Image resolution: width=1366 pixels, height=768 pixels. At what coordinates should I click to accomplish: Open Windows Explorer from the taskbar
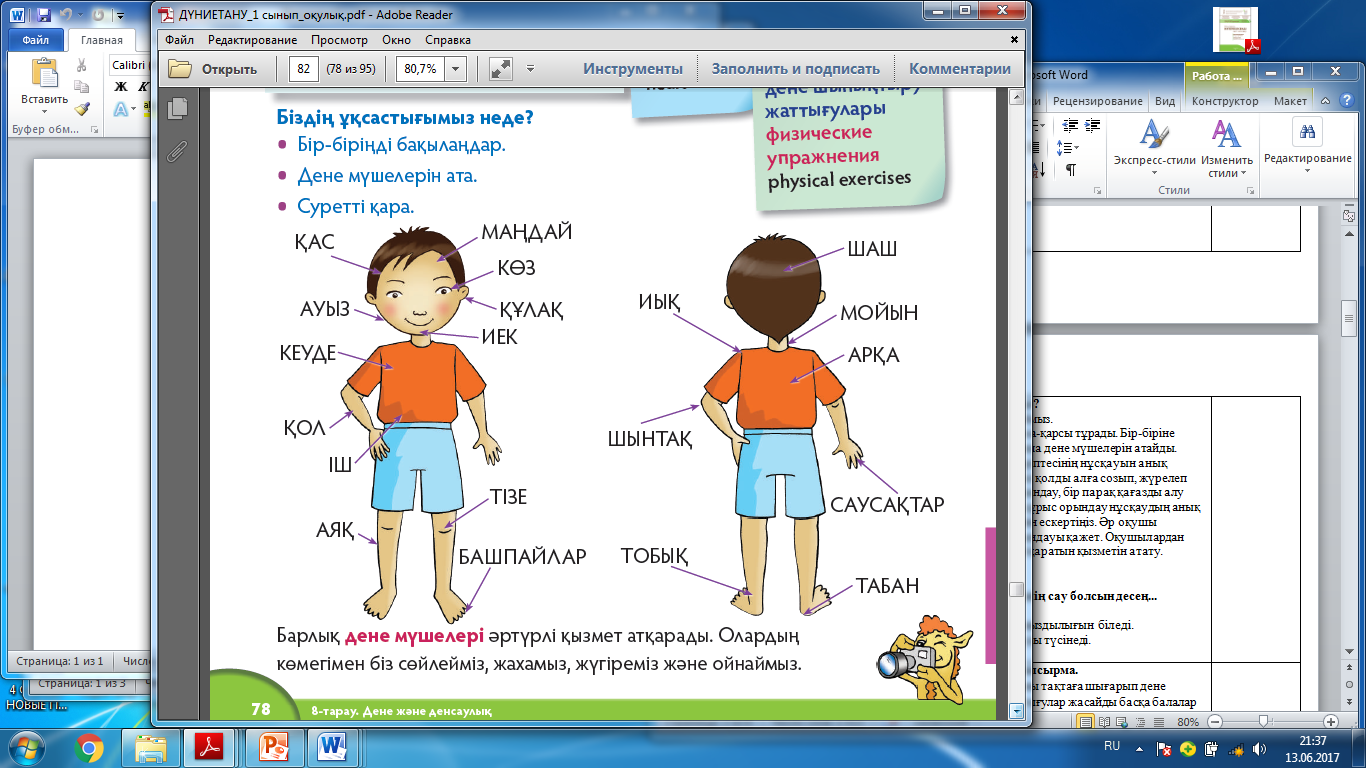click(151, 747)
